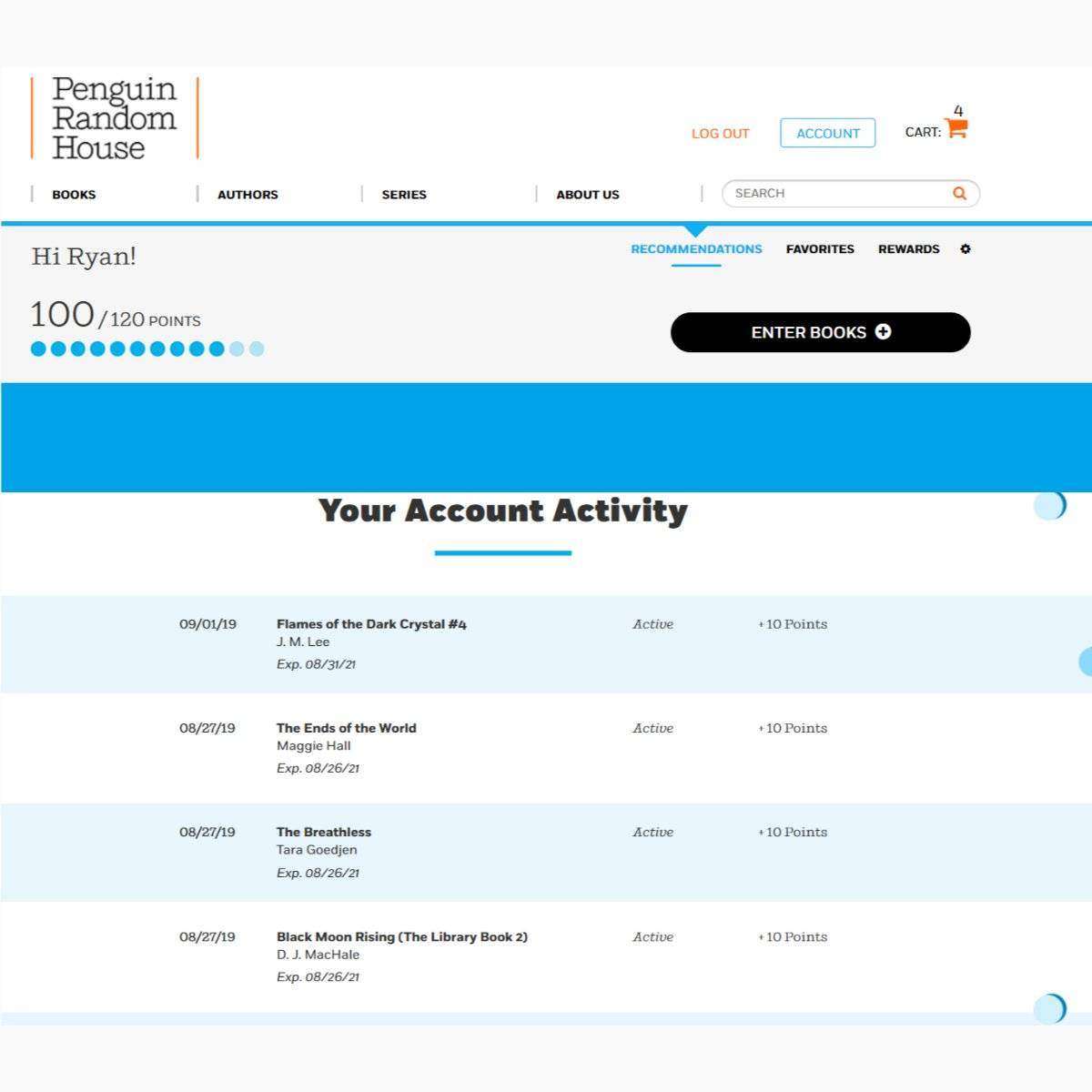The height and width of the screenshot is (1092, 1092).
Task: Open Black Moon Rising book title
Action: click(x=401, y=936)
